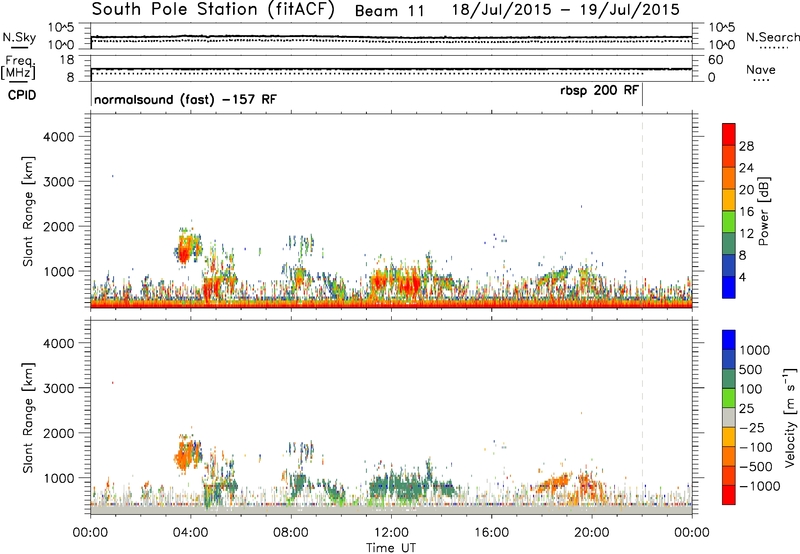
Task: Click the '20:00' time axis tick label
Action: (x=591, y=533)
